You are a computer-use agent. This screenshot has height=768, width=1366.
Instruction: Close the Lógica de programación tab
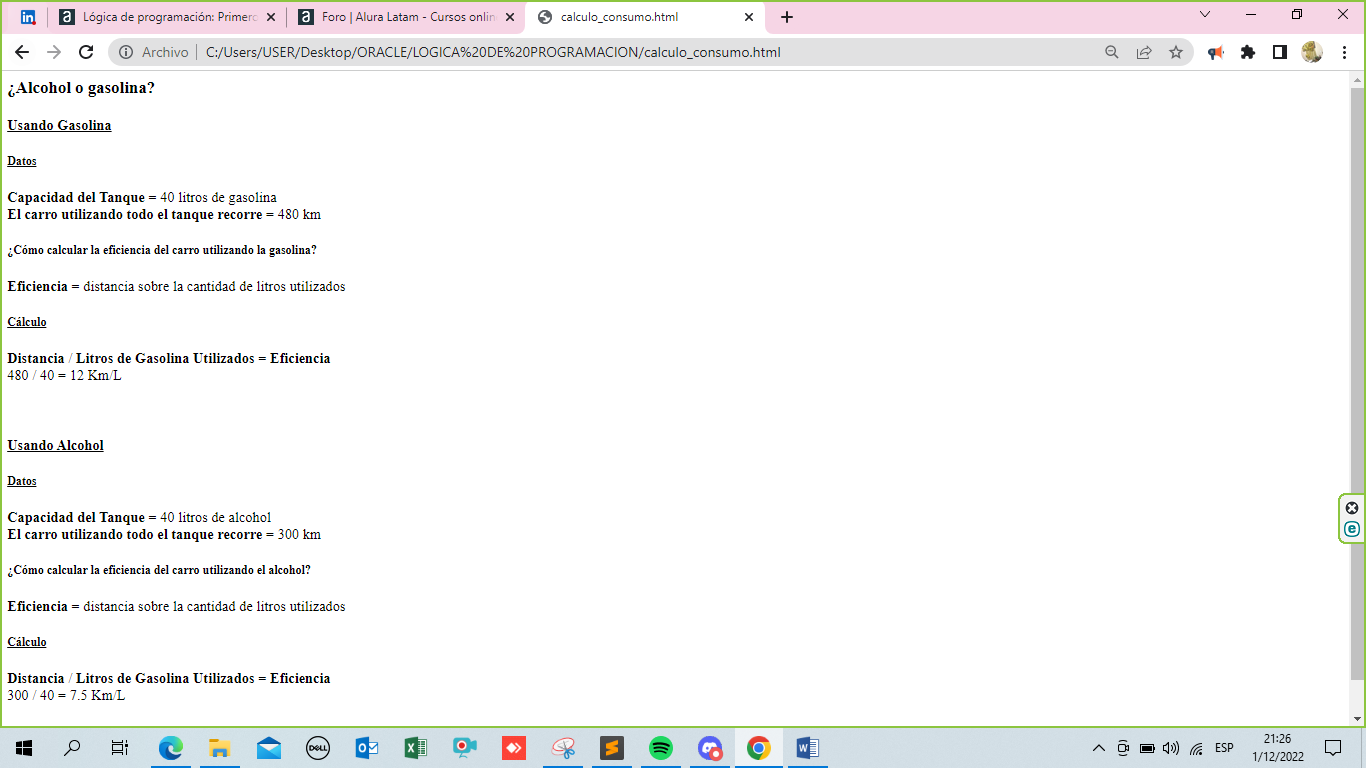coord(270,17)
